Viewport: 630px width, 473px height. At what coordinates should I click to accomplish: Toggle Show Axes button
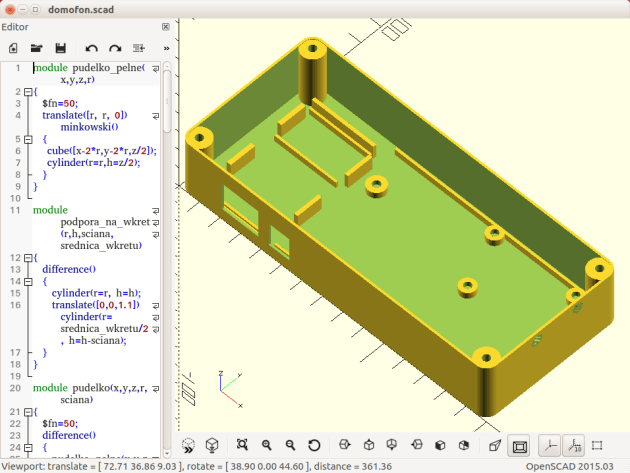tap(549, 446)
